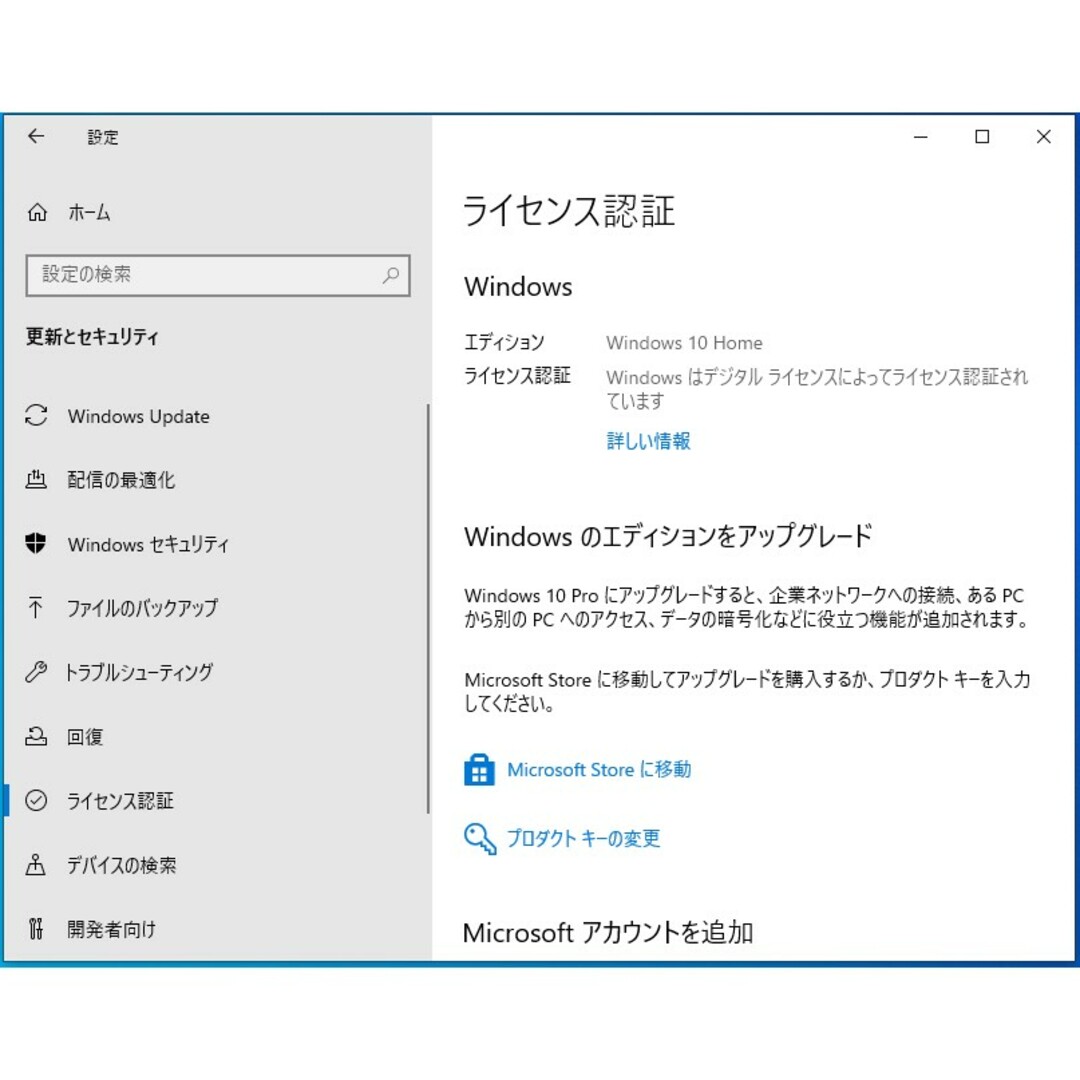The height and width of the screenshot is (1080, 1080).
Task: Minimize the Settings window
Action: click(920, 137)
